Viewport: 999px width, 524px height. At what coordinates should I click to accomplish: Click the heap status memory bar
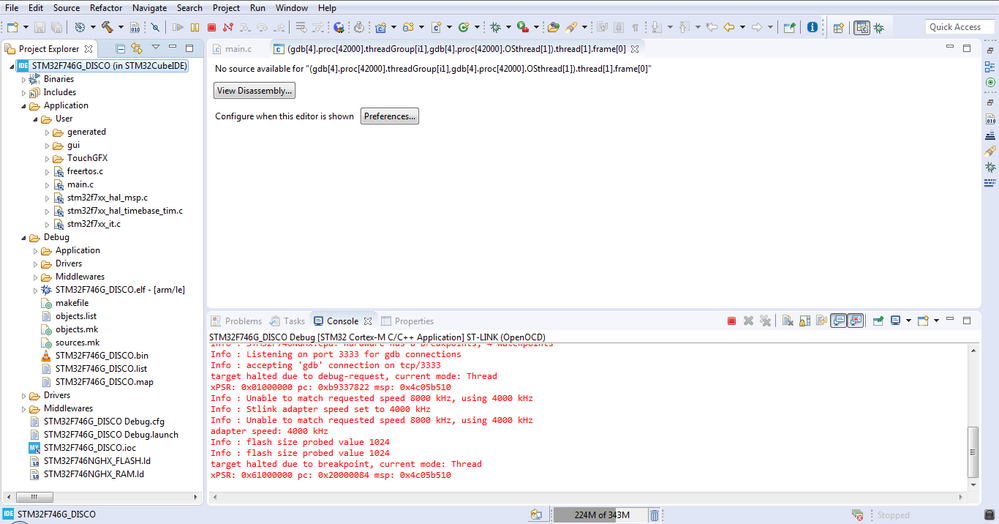[x=599, y=515]
